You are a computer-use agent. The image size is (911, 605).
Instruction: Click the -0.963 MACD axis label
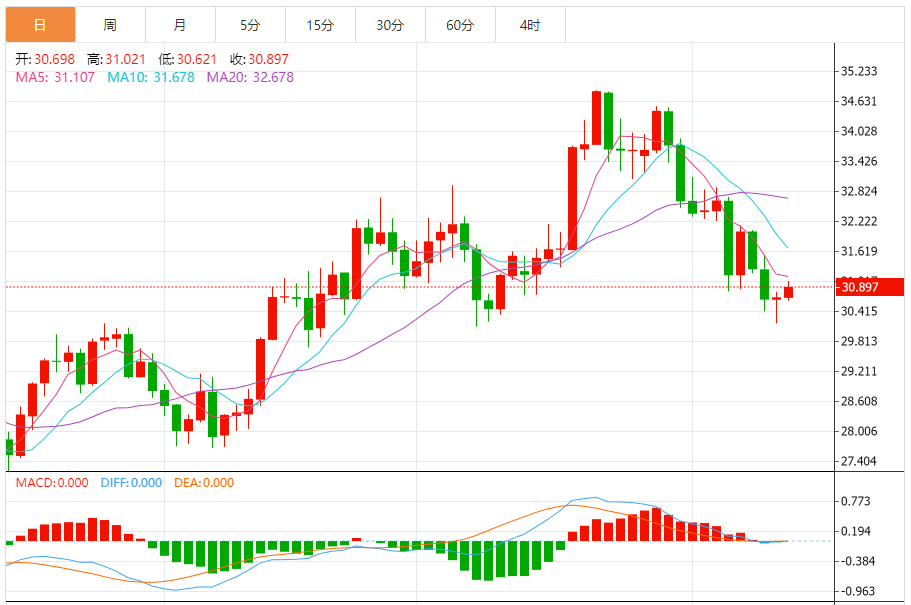(856, 591)
